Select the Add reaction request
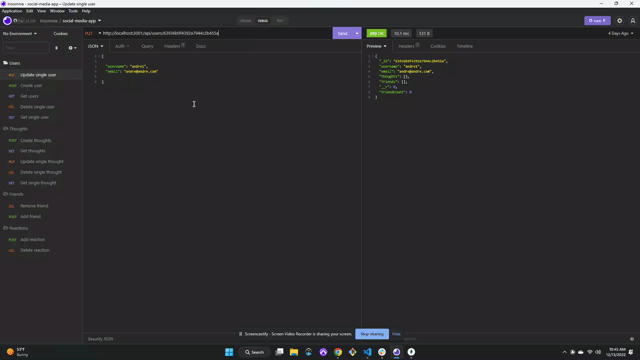640x360 pixels. click(x=41, y=240)
